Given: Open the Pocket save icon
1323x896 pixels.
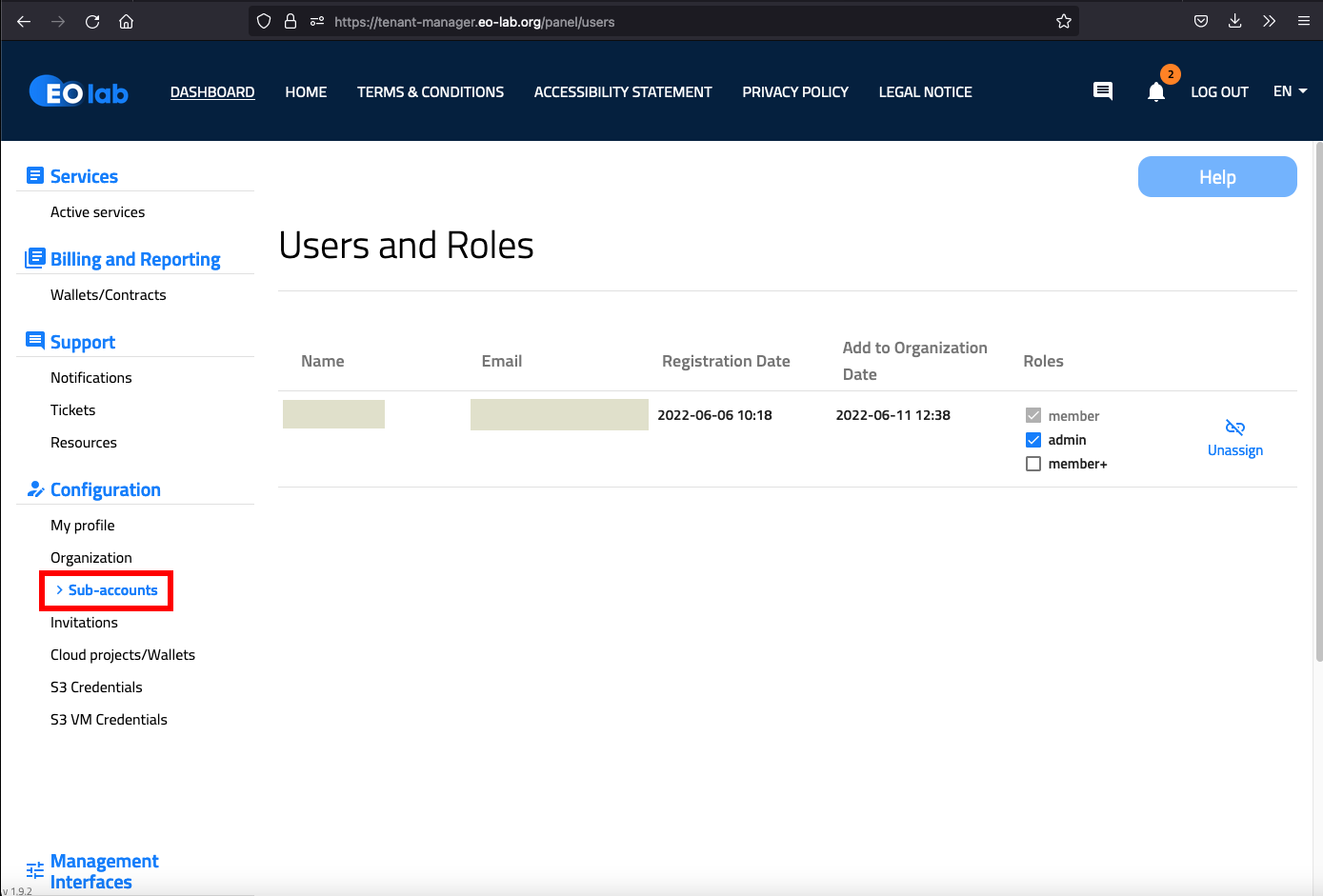Looking at the screenshot, I should pos(1201,21).
